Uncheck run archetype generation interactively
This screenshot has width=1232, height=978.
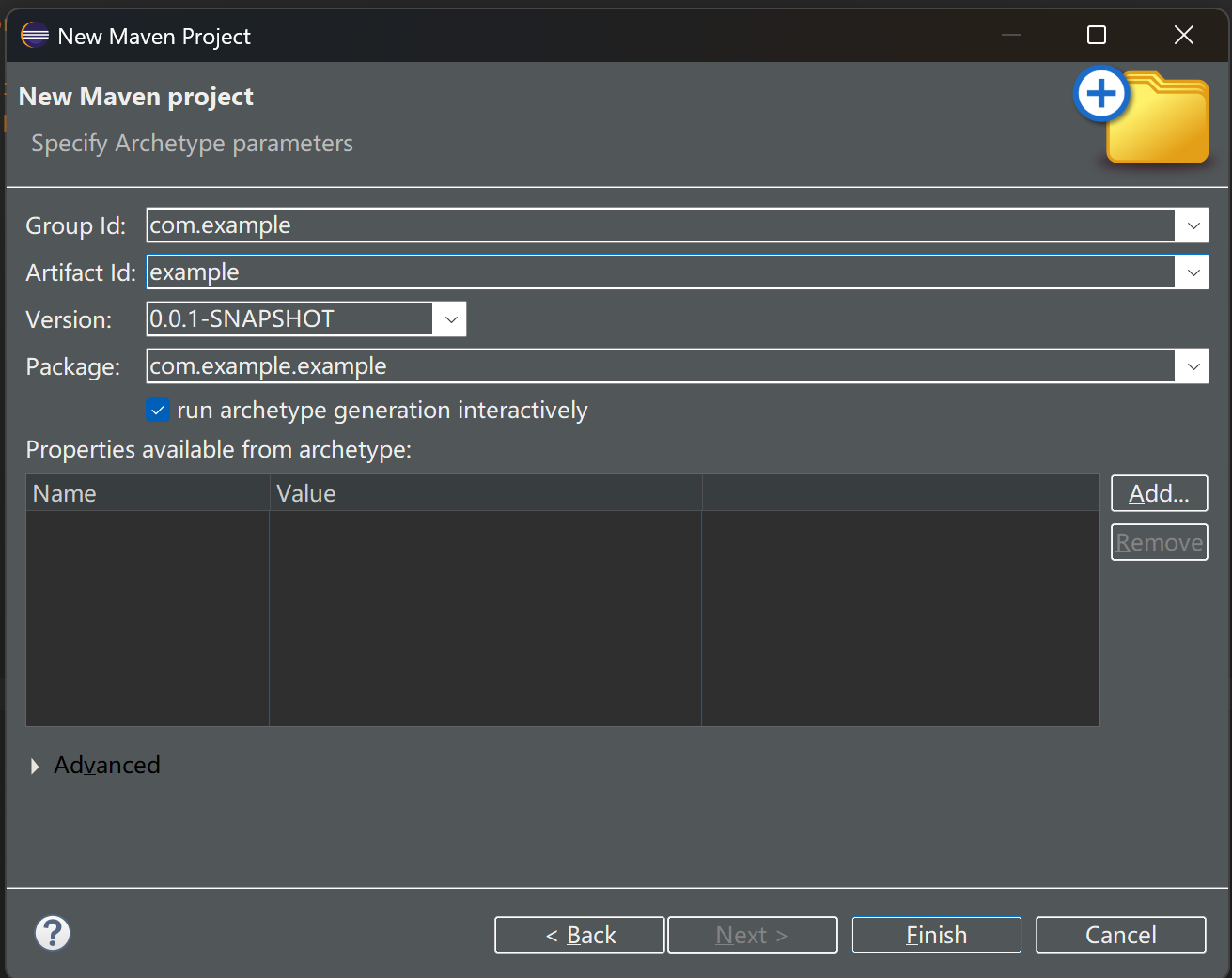pos(158,411)
